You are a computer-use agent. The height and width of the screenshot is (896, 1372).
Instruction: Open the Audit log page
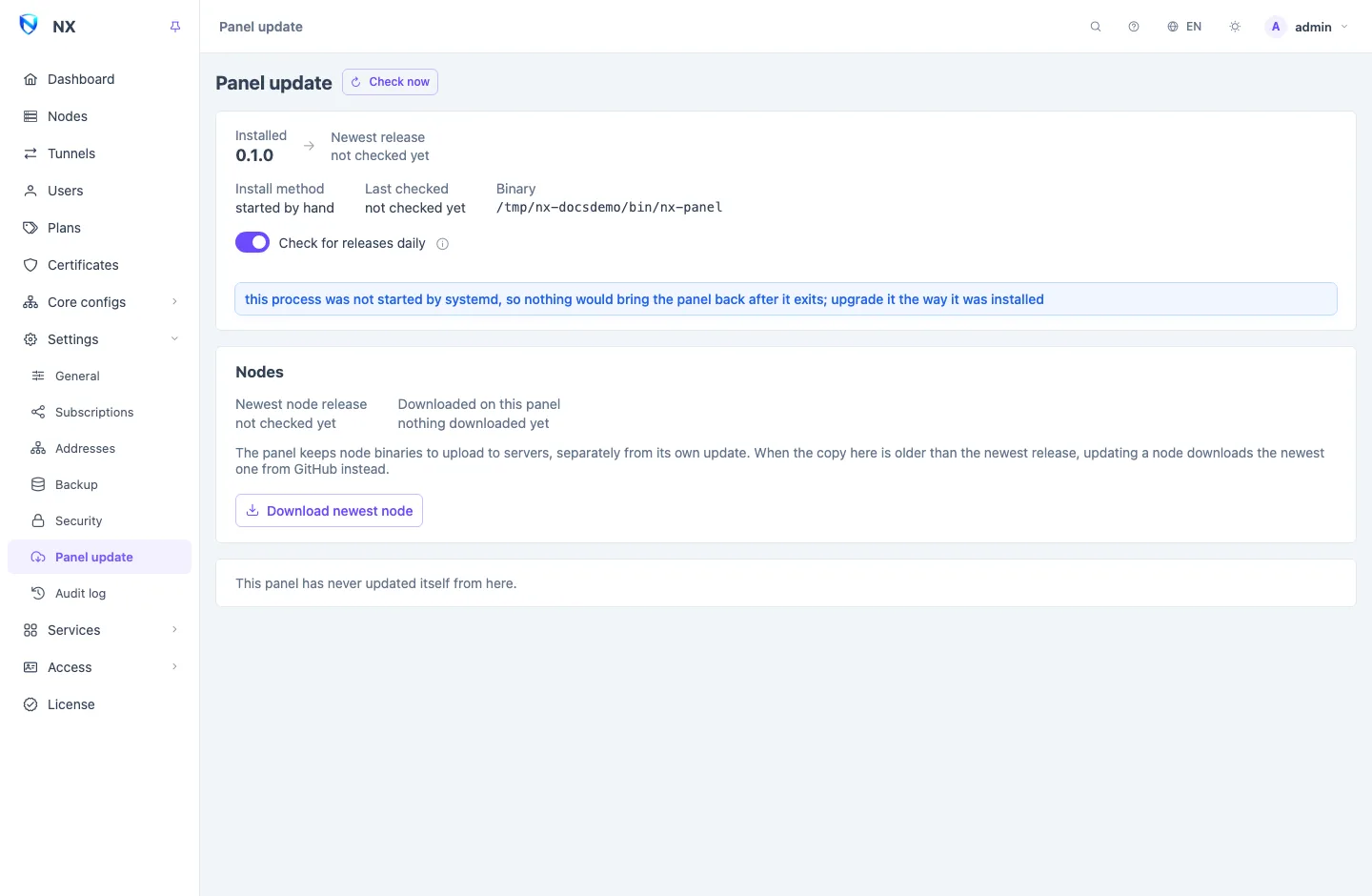point(99,593)
